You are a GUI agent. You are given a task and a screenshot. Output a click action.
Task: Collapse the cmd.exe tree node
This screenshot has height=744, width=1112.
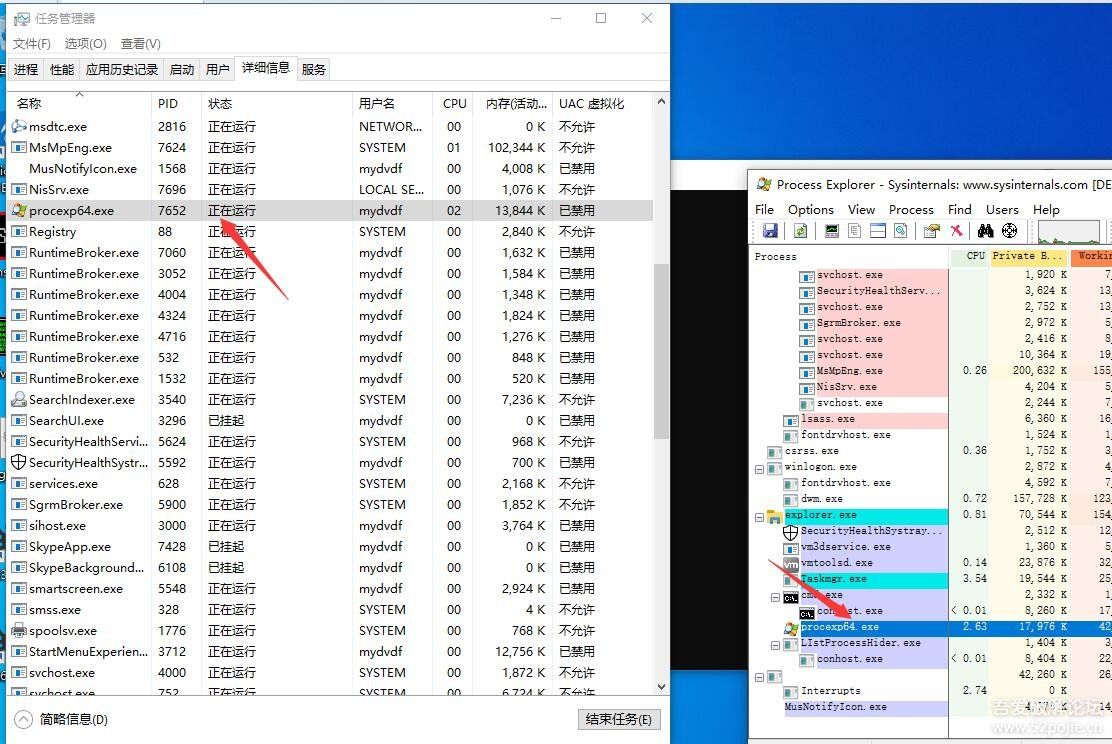click(x=775, y=597)
